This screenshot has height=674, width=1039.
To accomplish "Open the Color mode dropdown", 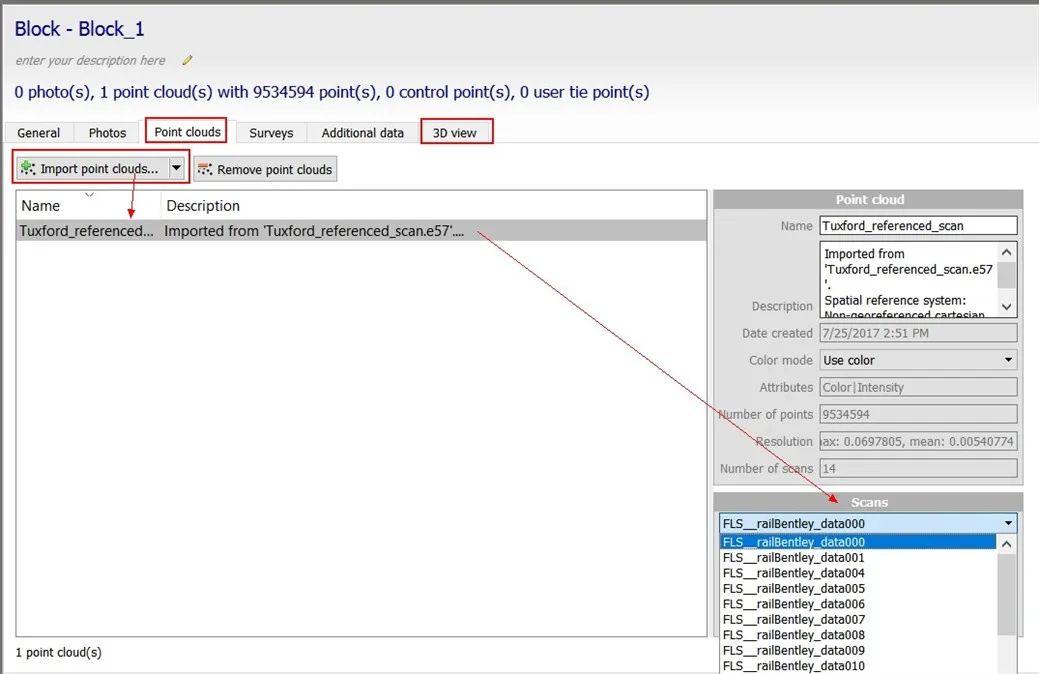I will coord(1010,360).
